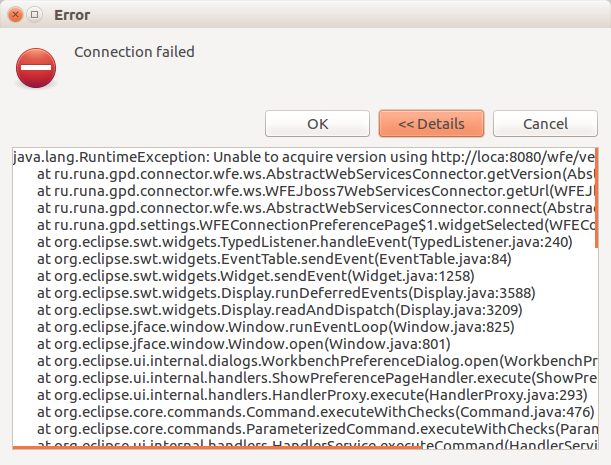Click the Error title bar
Image resolution: width=611 pixels, height=465 pixels.
tap(300, 15)
